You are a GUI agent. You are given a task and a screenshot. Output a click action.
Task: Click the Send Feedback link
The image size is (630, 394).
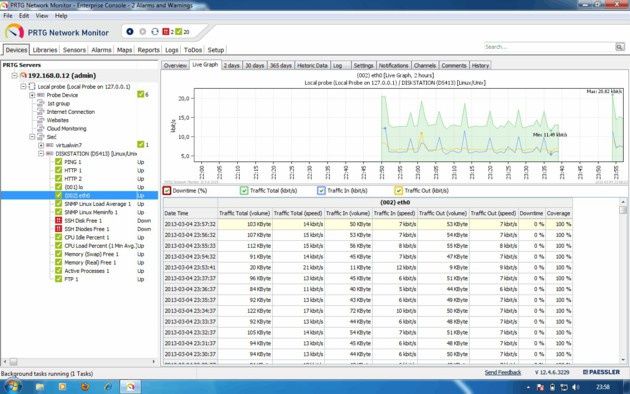[x=503, y=372]
